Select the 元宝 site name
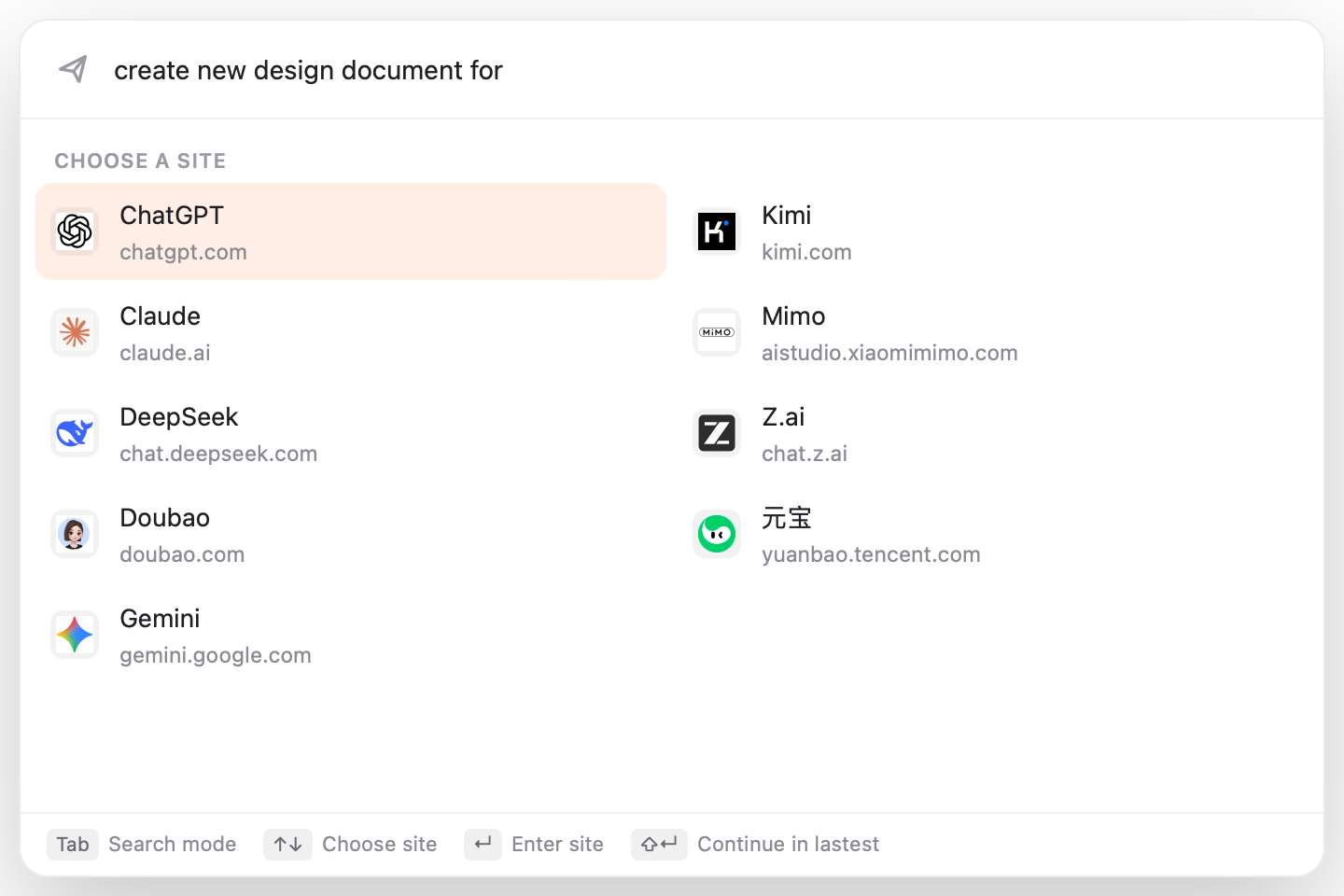 coord(787,518)
